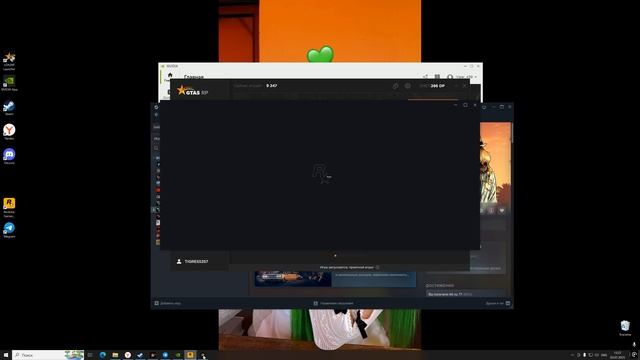This screenshot has height=360, width=640.
Task: Open the GTA5 RP launcher desktop shortcut
Action: point(9,61)
